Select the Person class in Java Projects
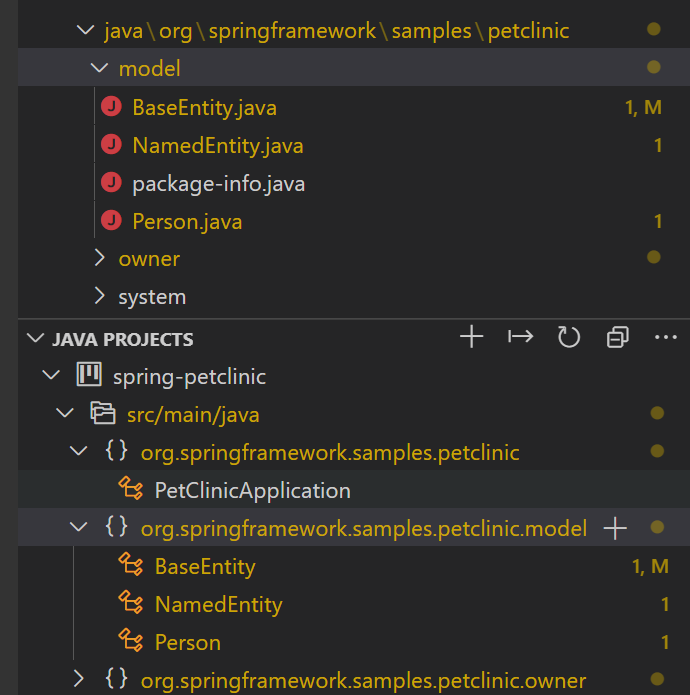690x695 pixels. (188, 642)
